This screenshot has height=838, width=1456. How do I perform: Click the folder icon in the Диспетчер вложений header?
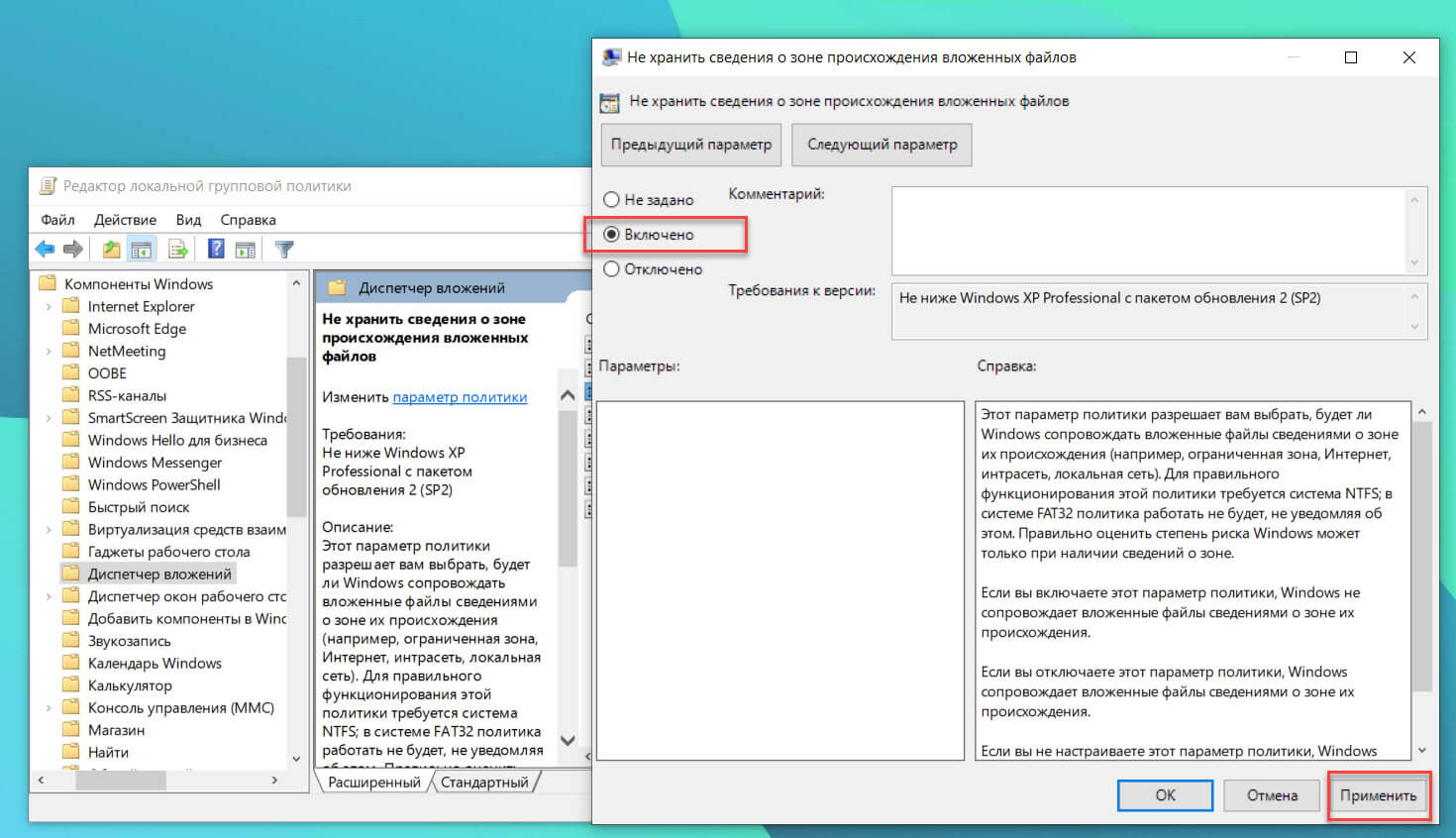point(338,287)
